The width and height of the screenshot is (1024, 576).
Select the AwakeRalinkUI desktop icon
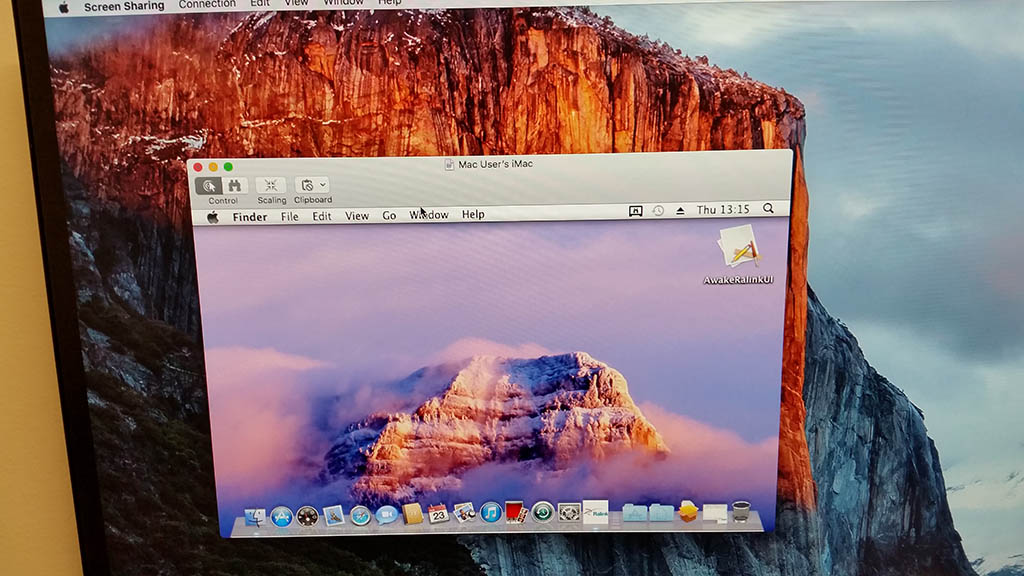tap(739, 255)
